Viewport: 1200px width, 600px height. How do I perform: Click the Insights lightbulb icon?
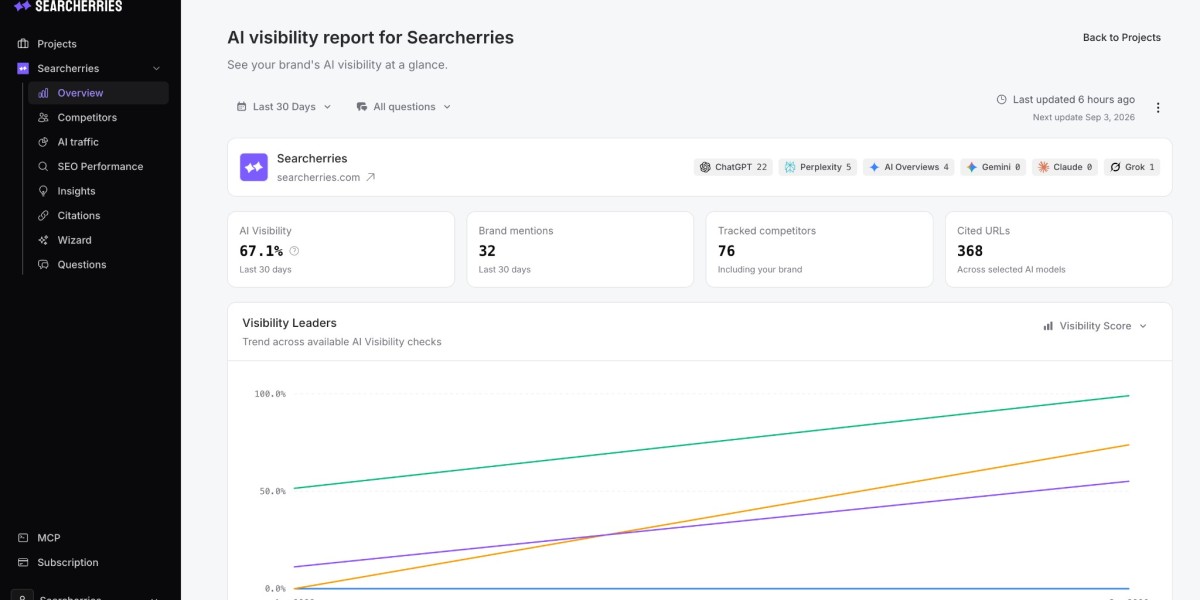click(x=43, y=191)
